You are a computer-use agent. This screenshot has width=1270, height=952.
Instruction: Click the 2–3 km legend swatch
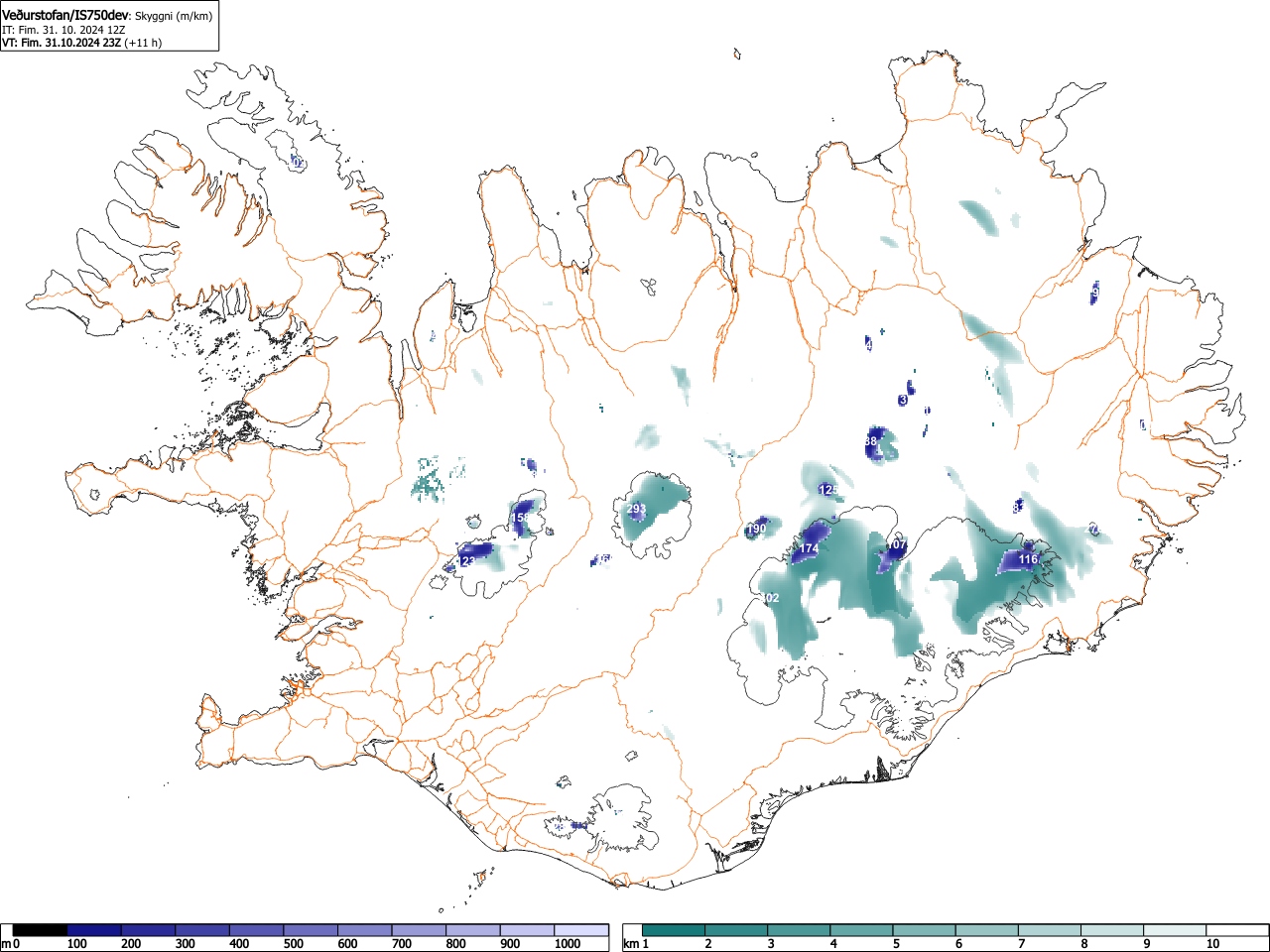tap(736, 930)
